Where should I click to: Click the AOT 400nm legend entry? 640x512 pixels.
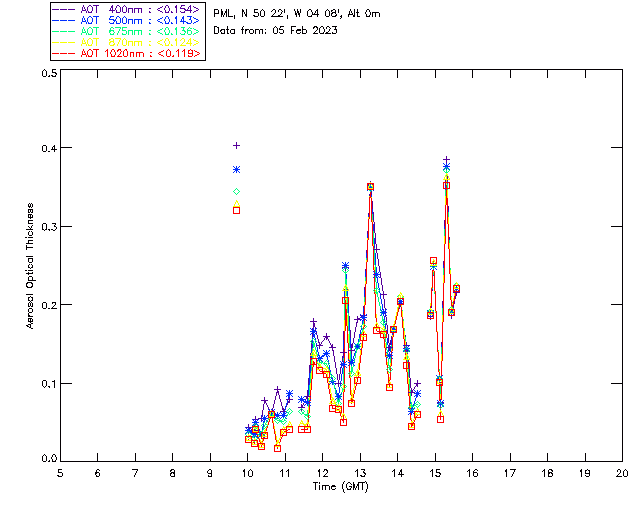(127, 9)
